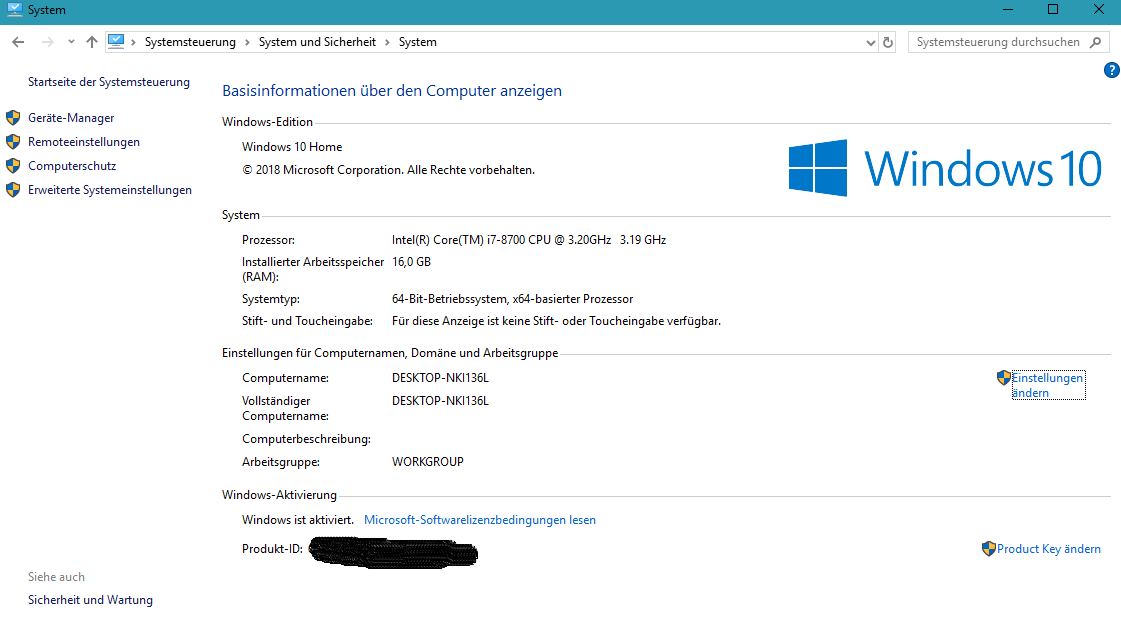
Task: Refresh the page with refresh icon
Action: click(x=888, y=42)
